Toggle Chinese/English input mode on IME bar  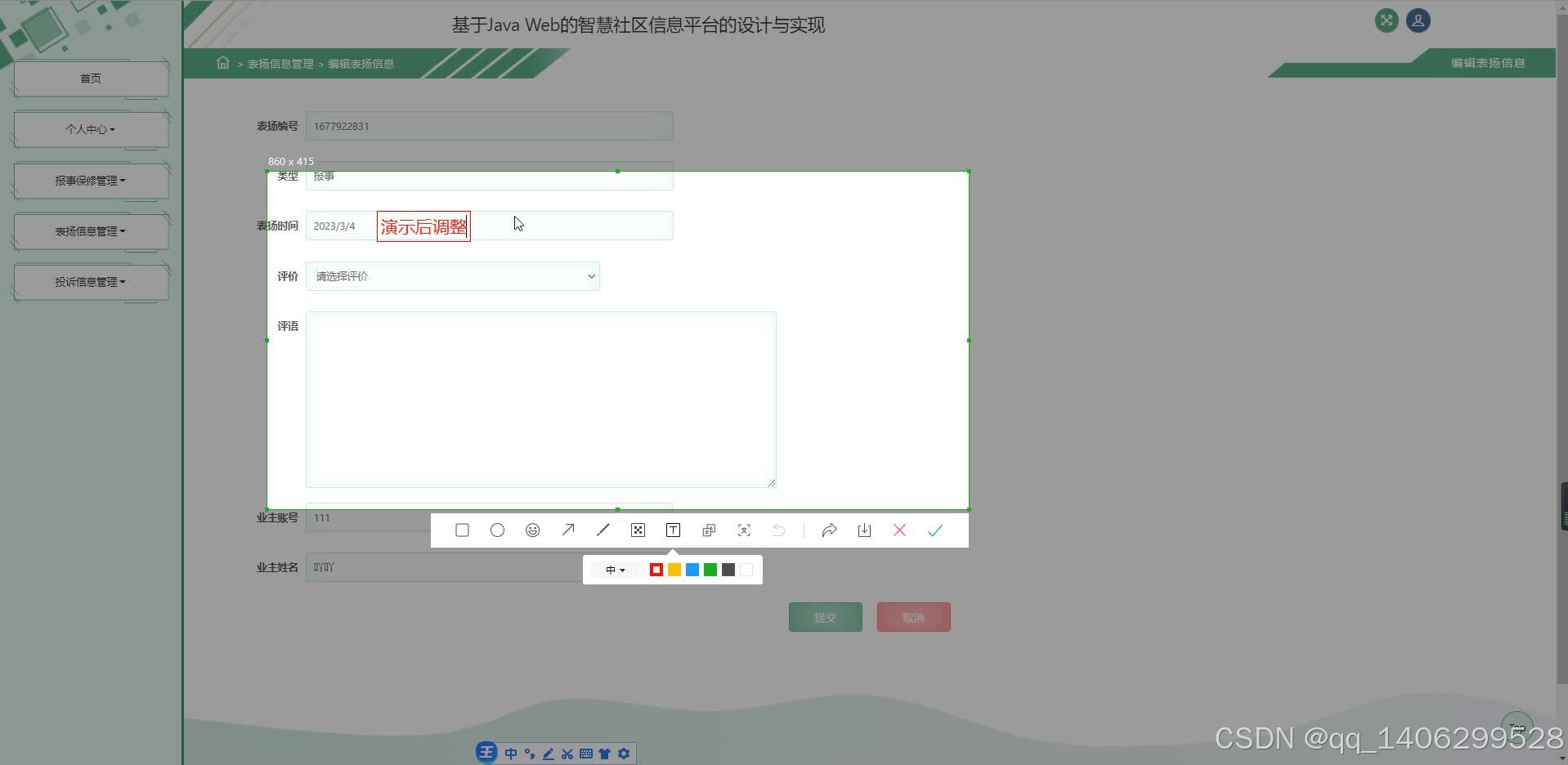coord(511,753)
